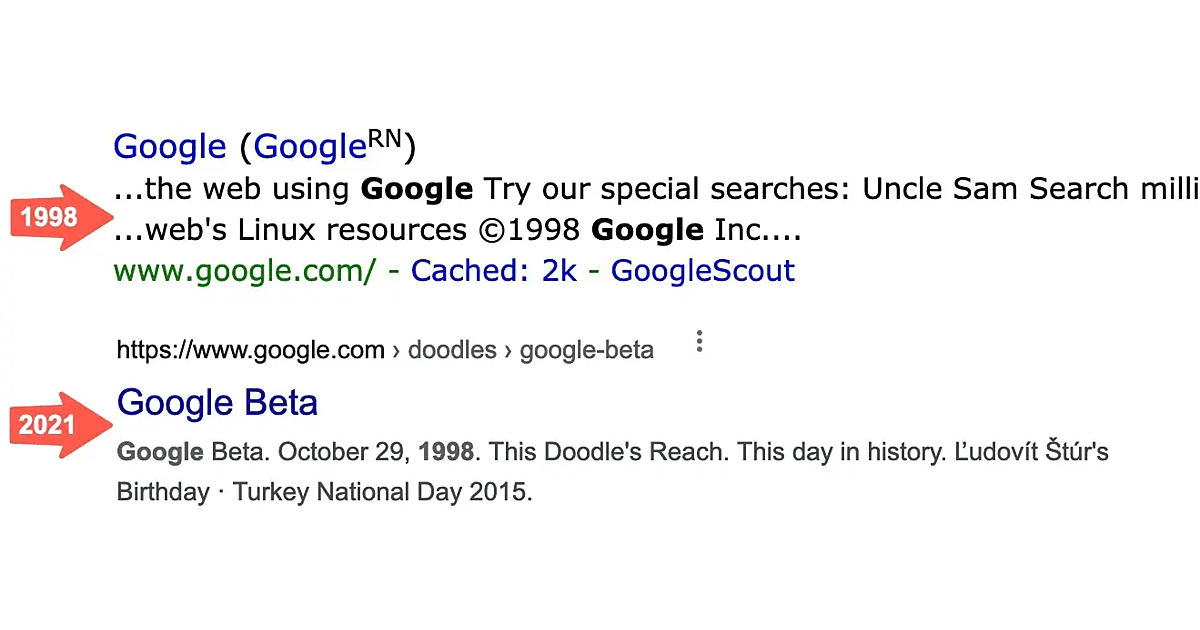This screenshot has height=630, width=1200.
Task: Select the doodles breadcrumb segment
Action: pyautogui.click(x=452, y=350)
